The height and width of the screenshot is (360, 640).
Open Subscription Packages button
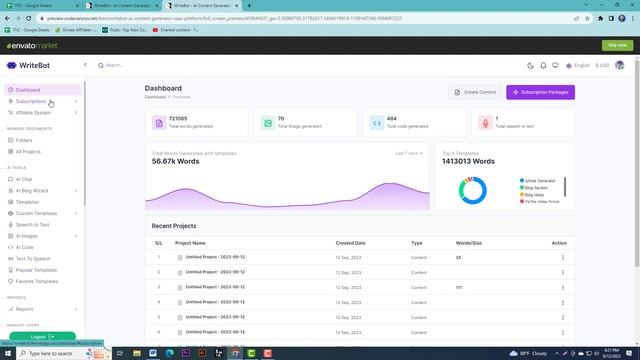point(540,92)
